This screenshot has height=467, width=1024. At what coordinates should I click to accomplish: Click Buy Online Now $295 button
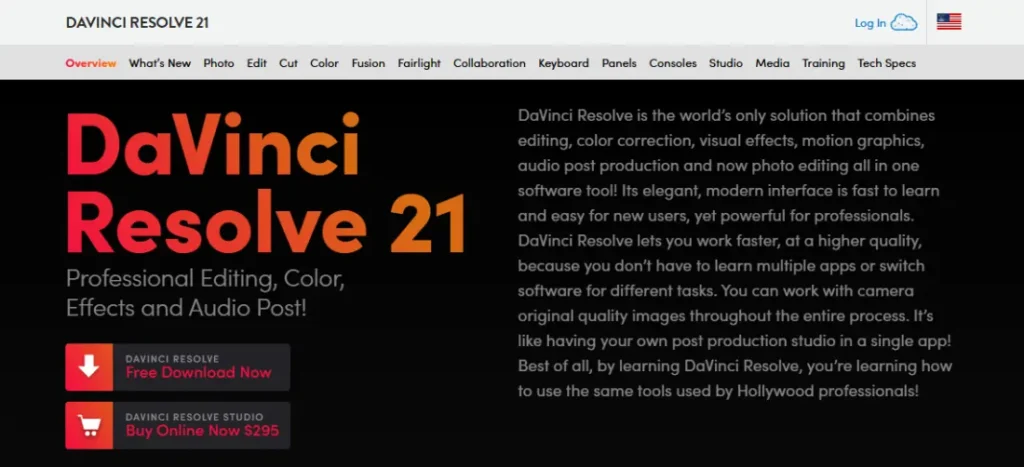click(x=178, y=425)
